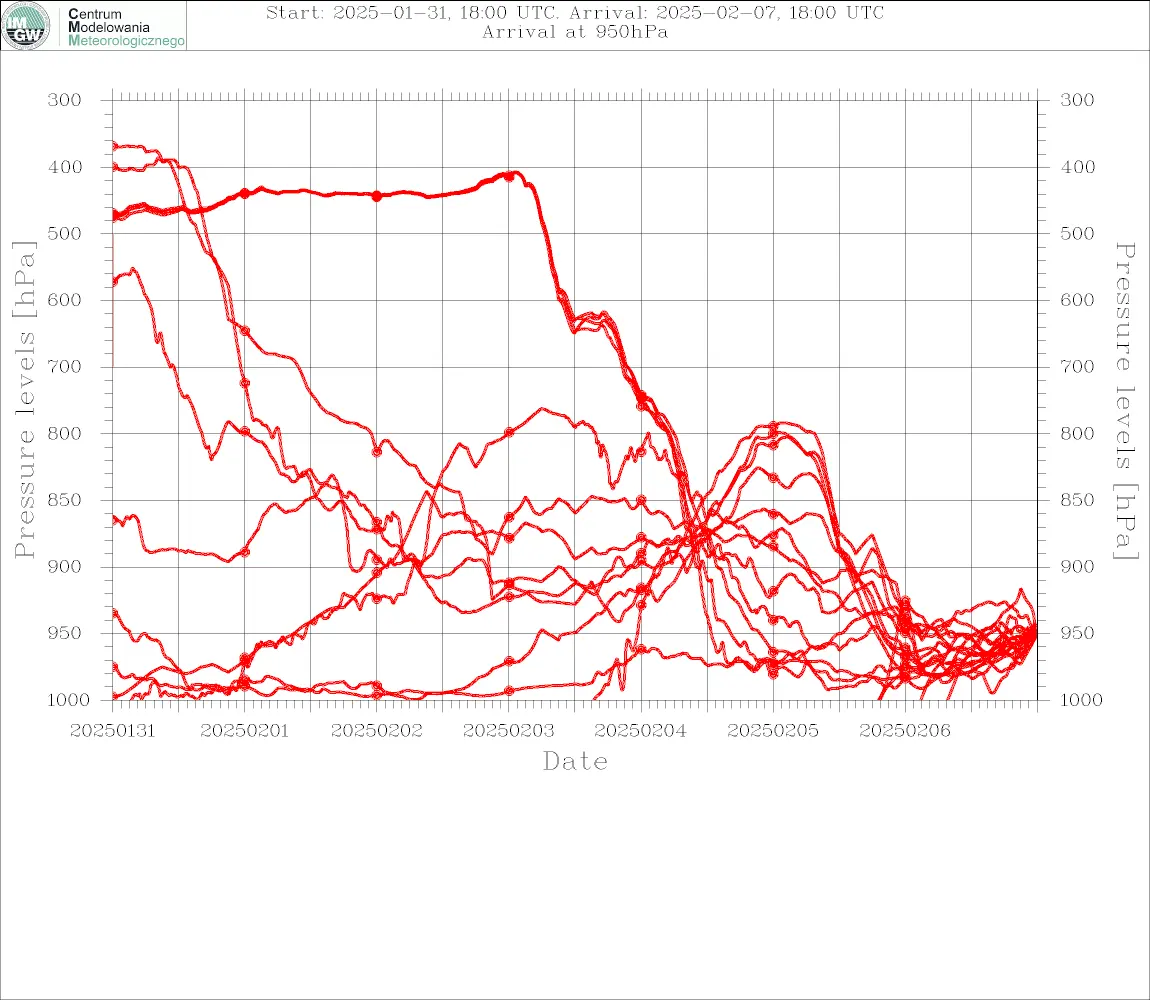Click date label 20250201 on x-axis

pyautogui.click(x=244, y=731)
